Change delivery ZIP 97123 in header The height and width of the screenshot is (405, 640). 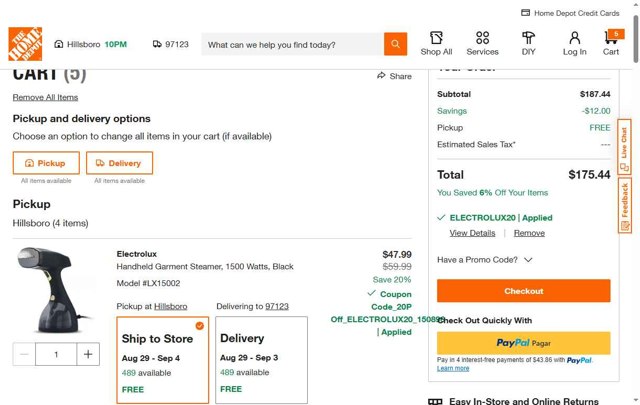(171, 44)
